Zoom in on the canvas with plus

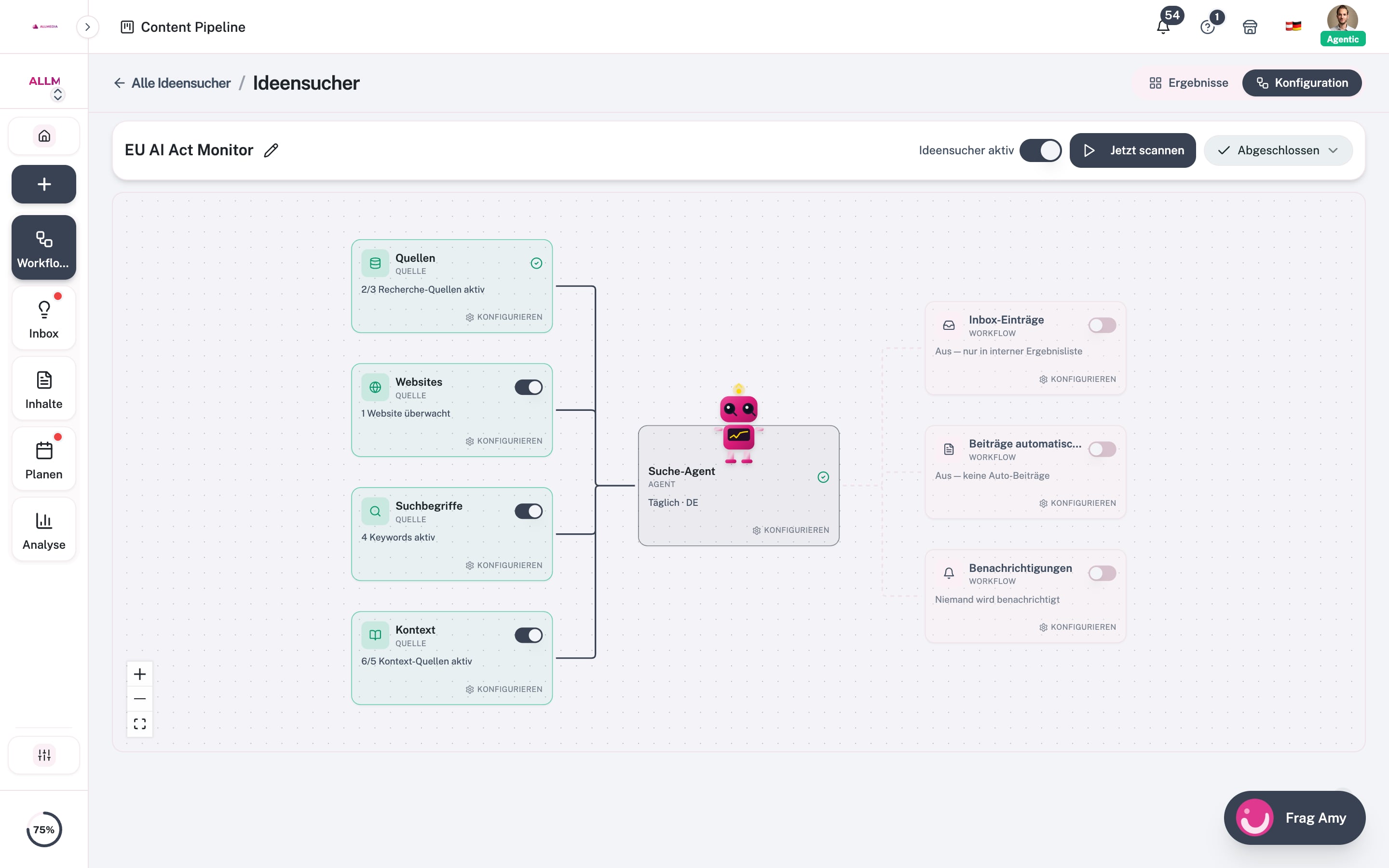tap(139, 674)
